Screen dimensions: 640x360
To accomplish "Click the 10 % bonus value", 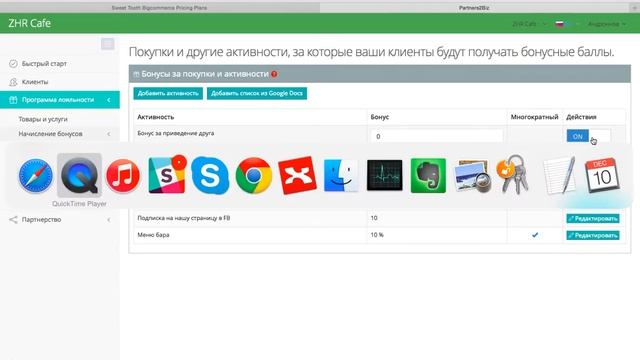I will pos(377,235).
